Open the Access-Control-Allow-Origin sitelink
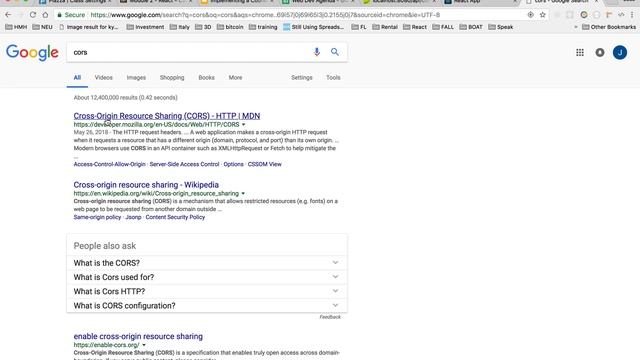The width and height of the screenshot is (640, 360). (109, 164)
